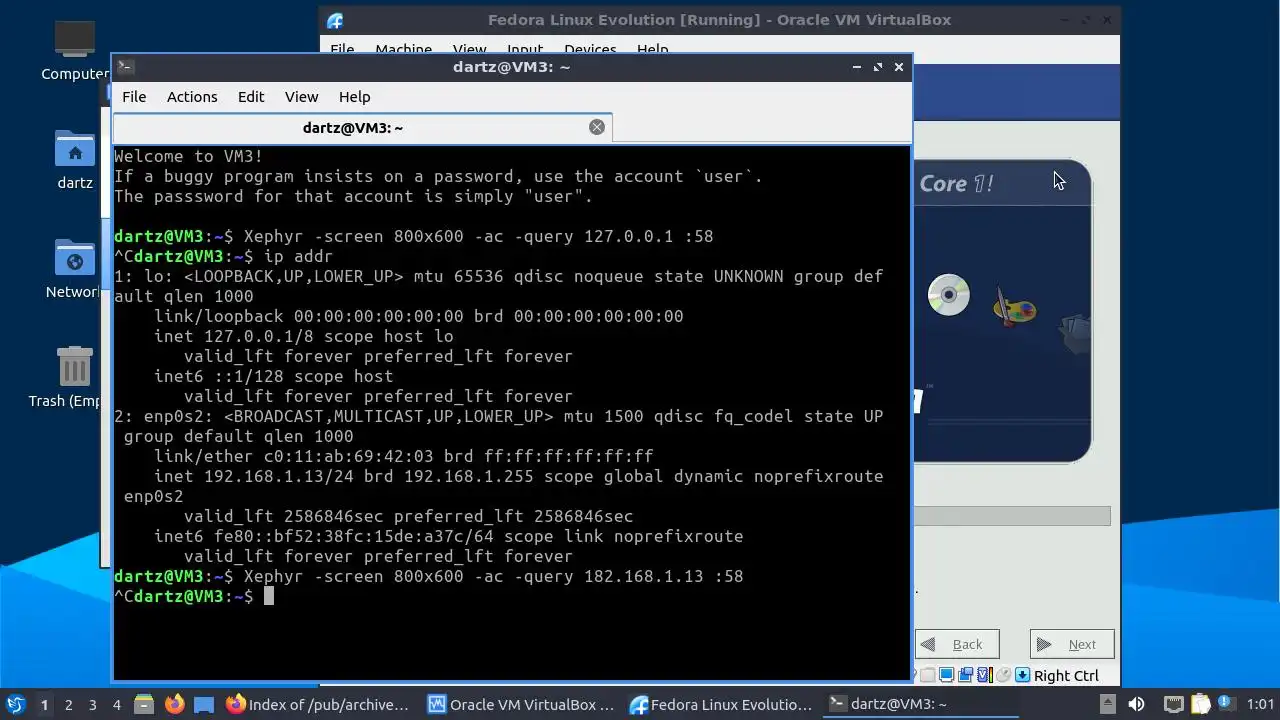Launch Firefox from the taskbar quick launcher
The image size is (1280, 720).
[174, 704]
